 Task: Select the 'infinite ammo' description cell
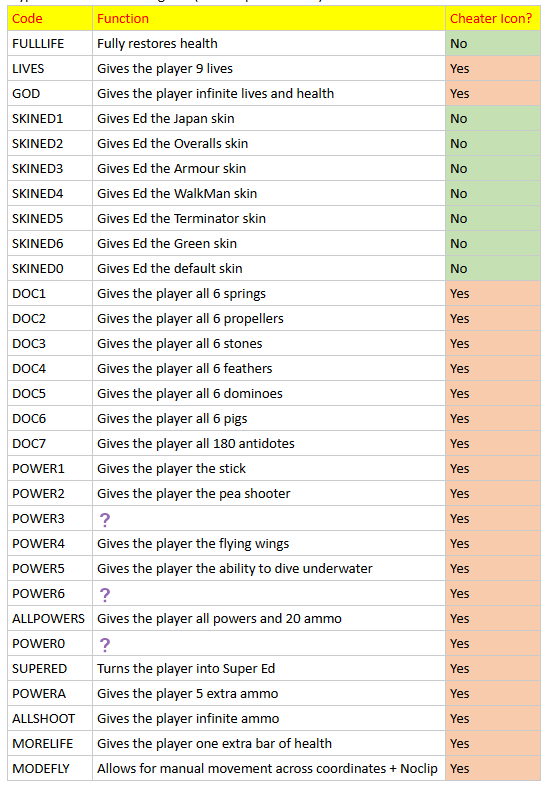point(269,719)
